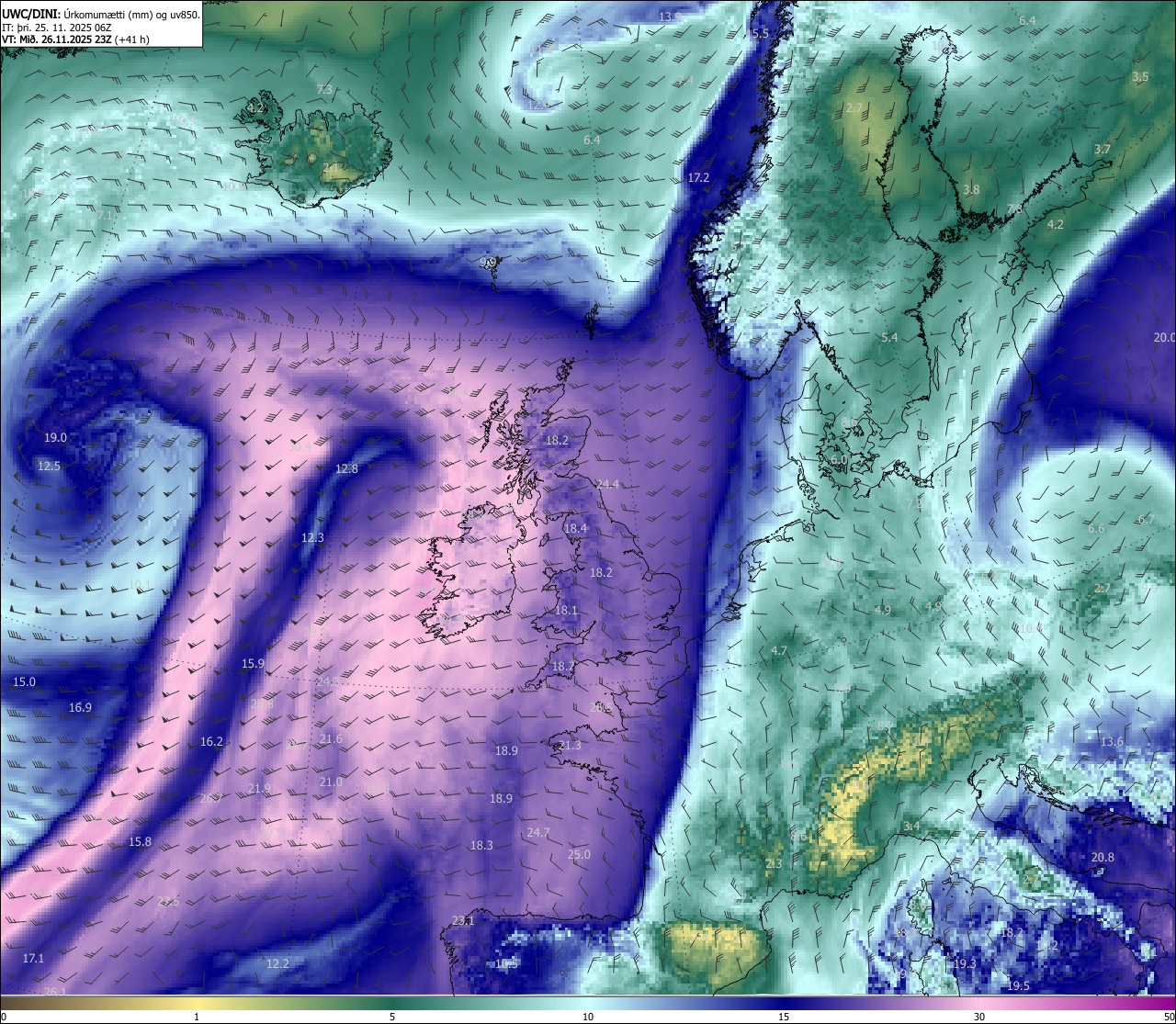Pick the 15.9 value label
The image size is (1176, 1024).
[253, 664]
